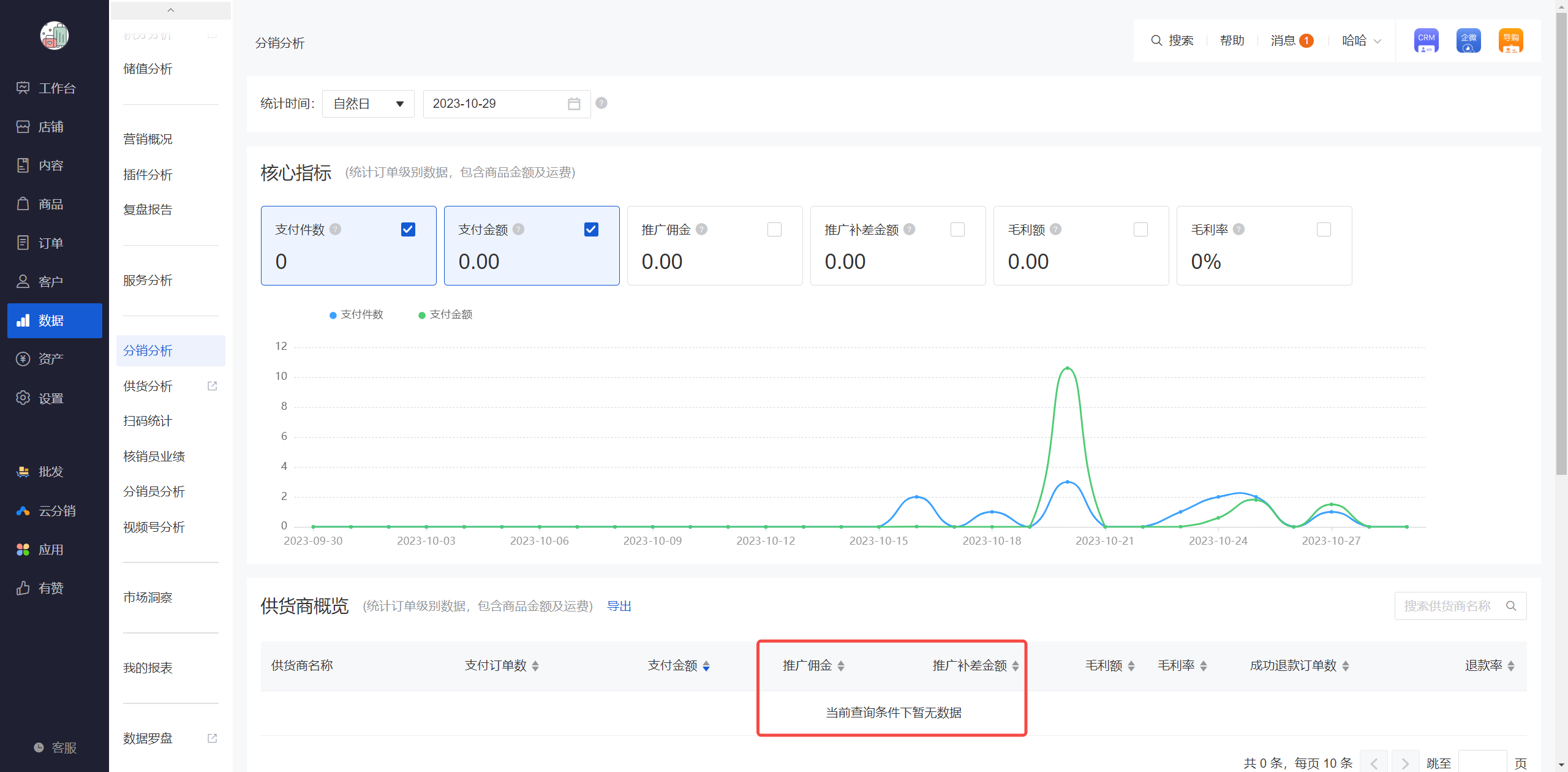Viewport: 1568px width, 772px height.
Task: Click help icon next to date picker
Action: click(x=601, y=103)
